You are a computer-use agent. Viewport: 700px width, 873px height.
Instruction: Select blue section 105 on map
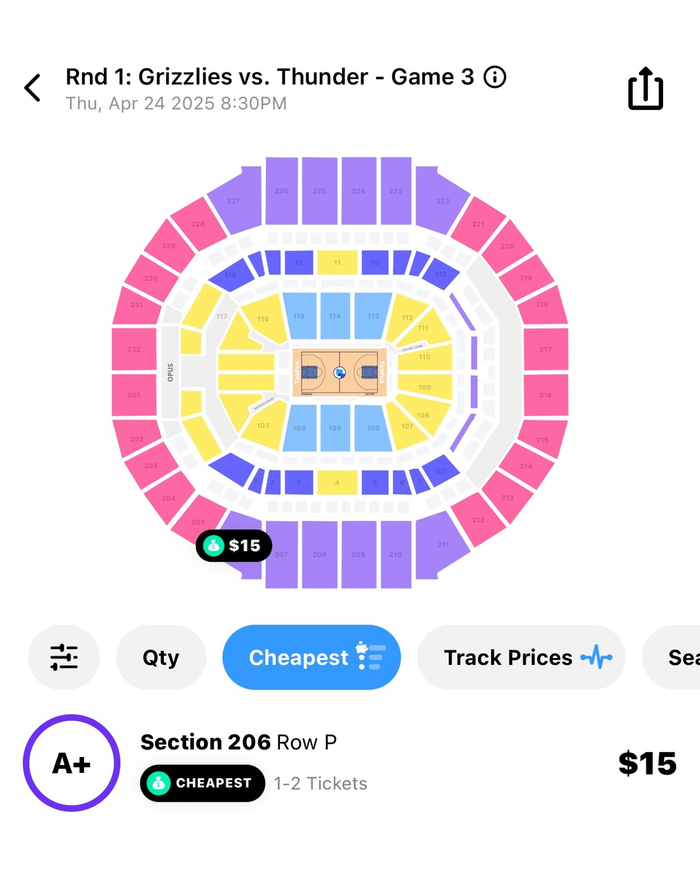pos(335,428)
